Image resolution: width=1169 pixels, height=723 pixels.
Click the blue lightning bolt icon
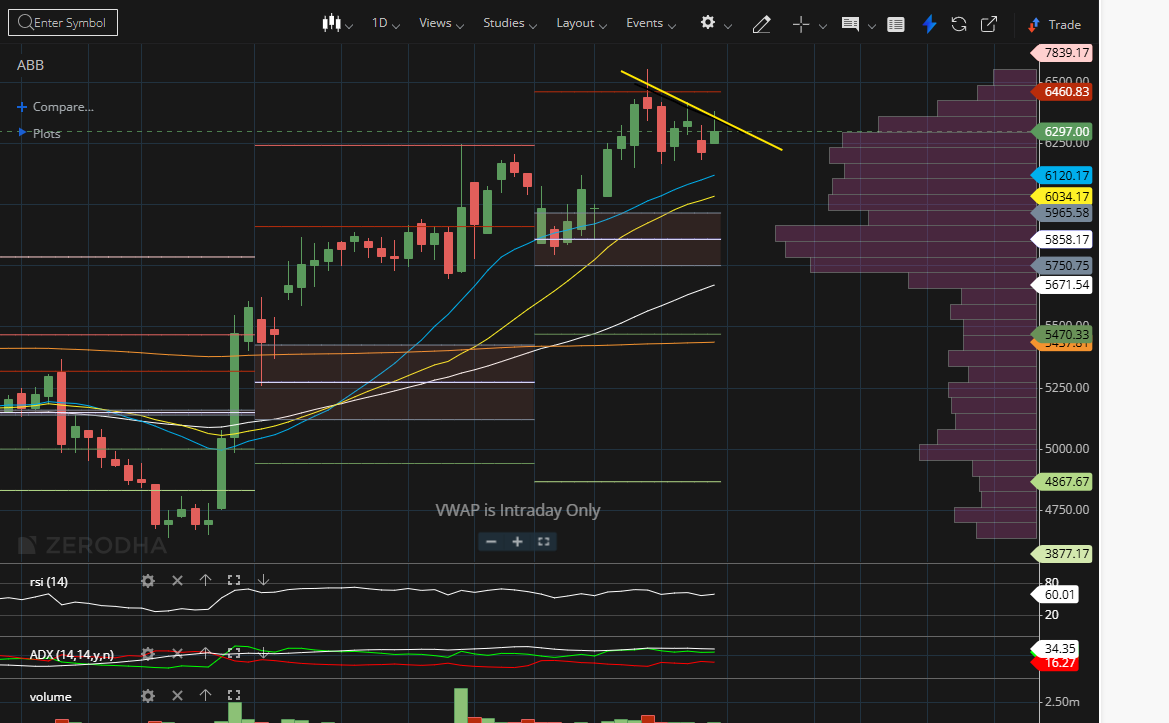pyautogui.click(x=929, y=24)
